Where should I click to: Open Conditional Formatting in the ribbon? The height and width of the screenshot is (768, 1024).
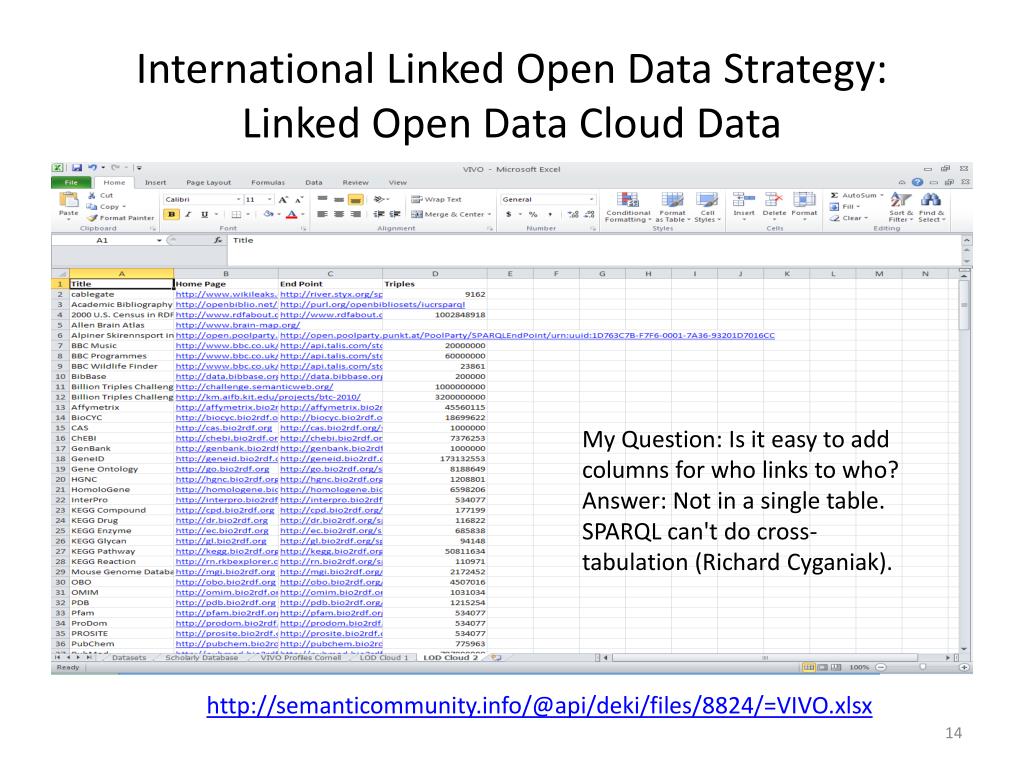coord(628,207)
